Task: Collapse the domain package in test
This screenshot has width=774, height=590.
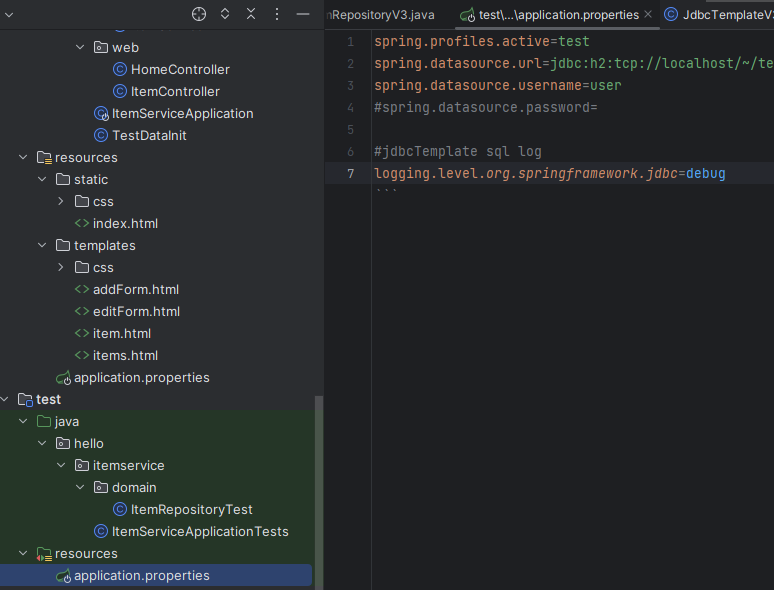Action: 80,487
